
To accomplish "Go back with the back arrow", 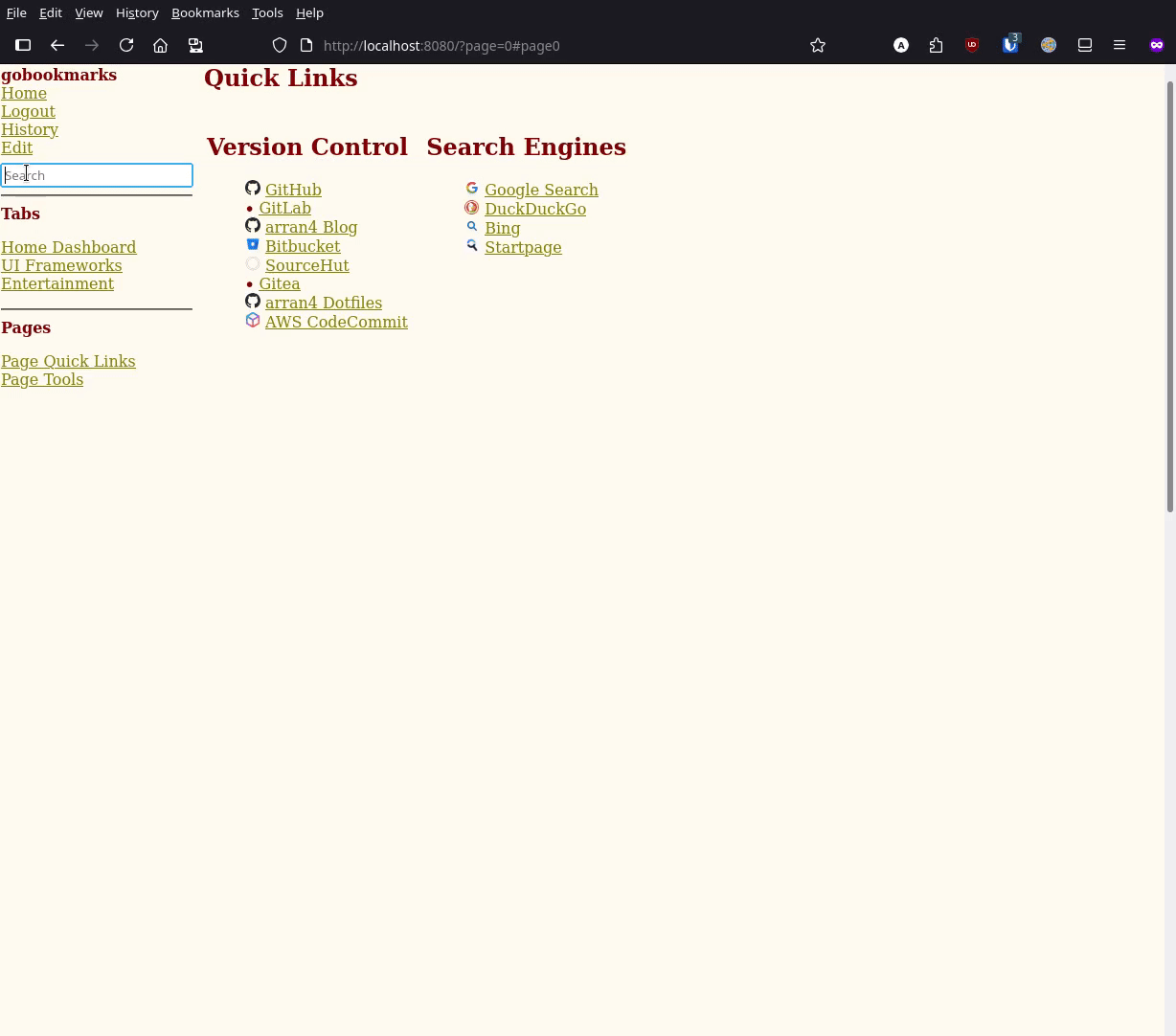I will point(57,45).
